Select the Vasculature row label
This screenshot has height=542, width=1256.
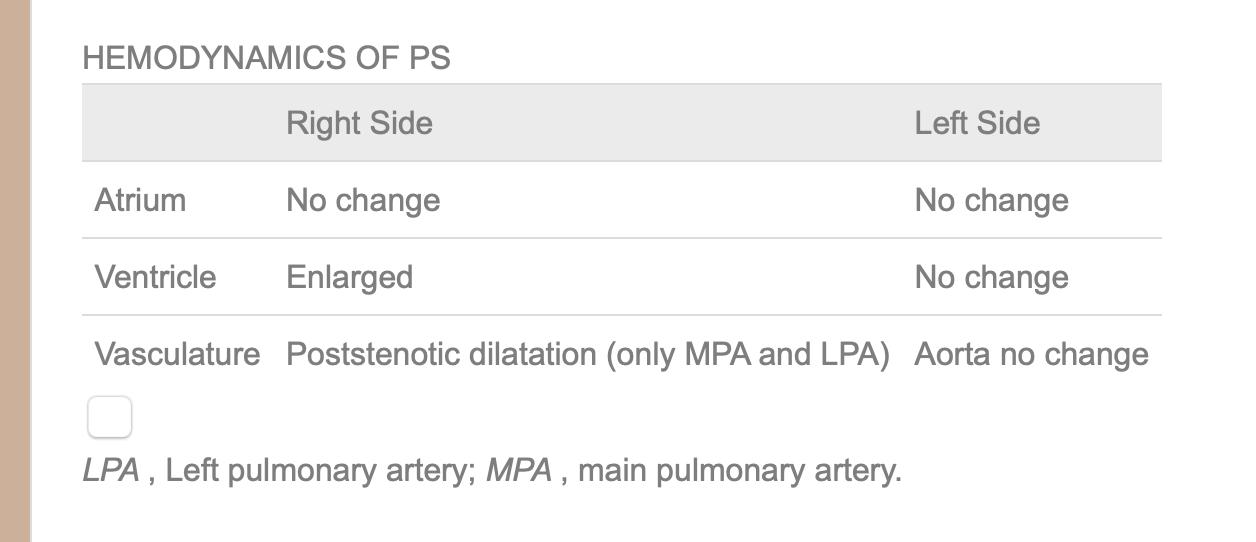point(177,354)
